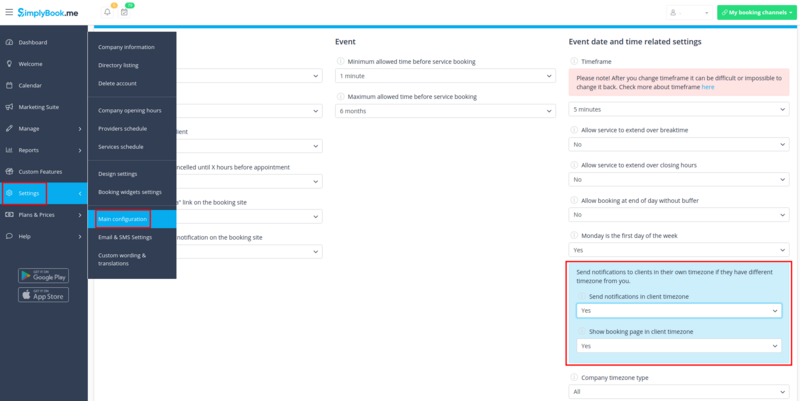This screenshot has width=800, height=401.
Task: Open Send notifications in client timezone dropdown
Action: 679,310
